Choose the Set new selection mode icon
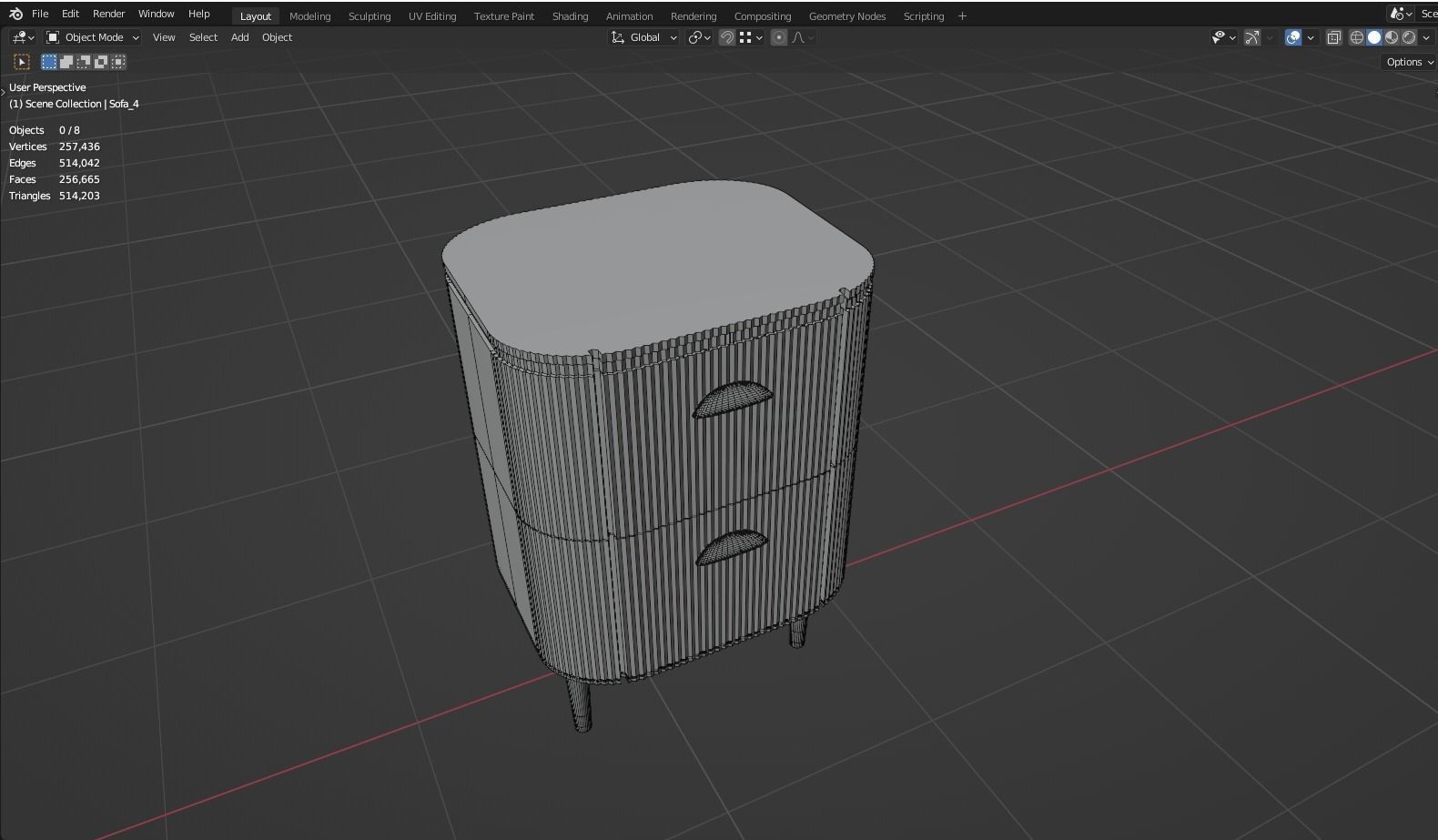 point(49,62)
